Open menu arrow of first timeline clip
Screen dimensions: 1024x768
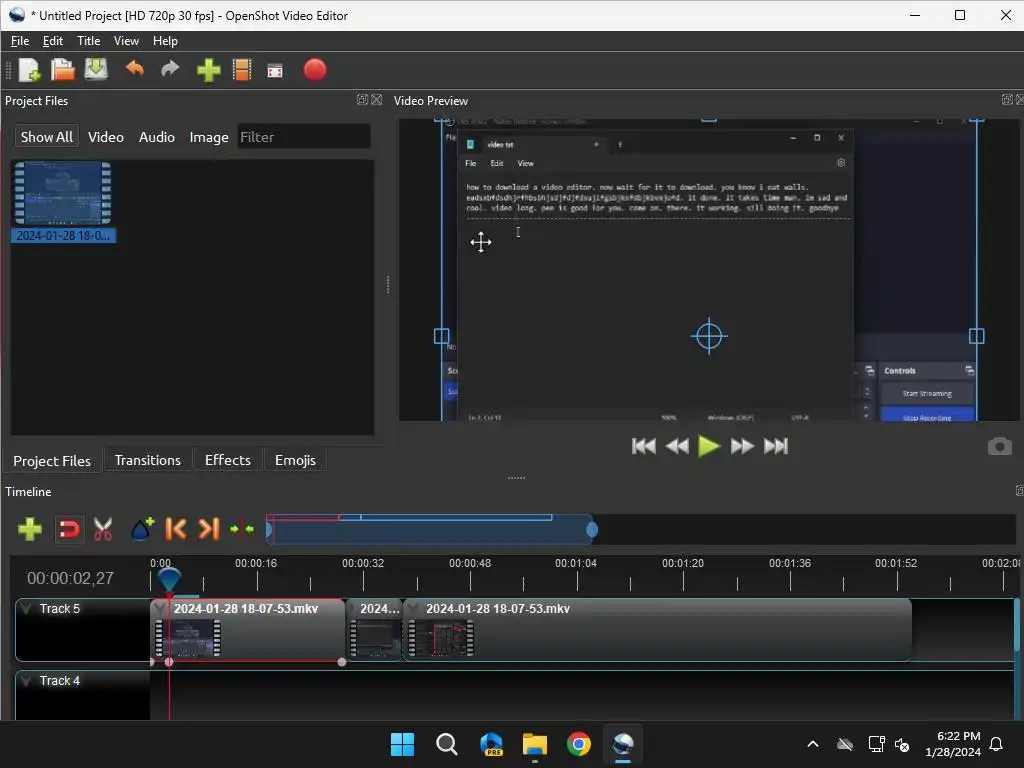click(161, 609)
